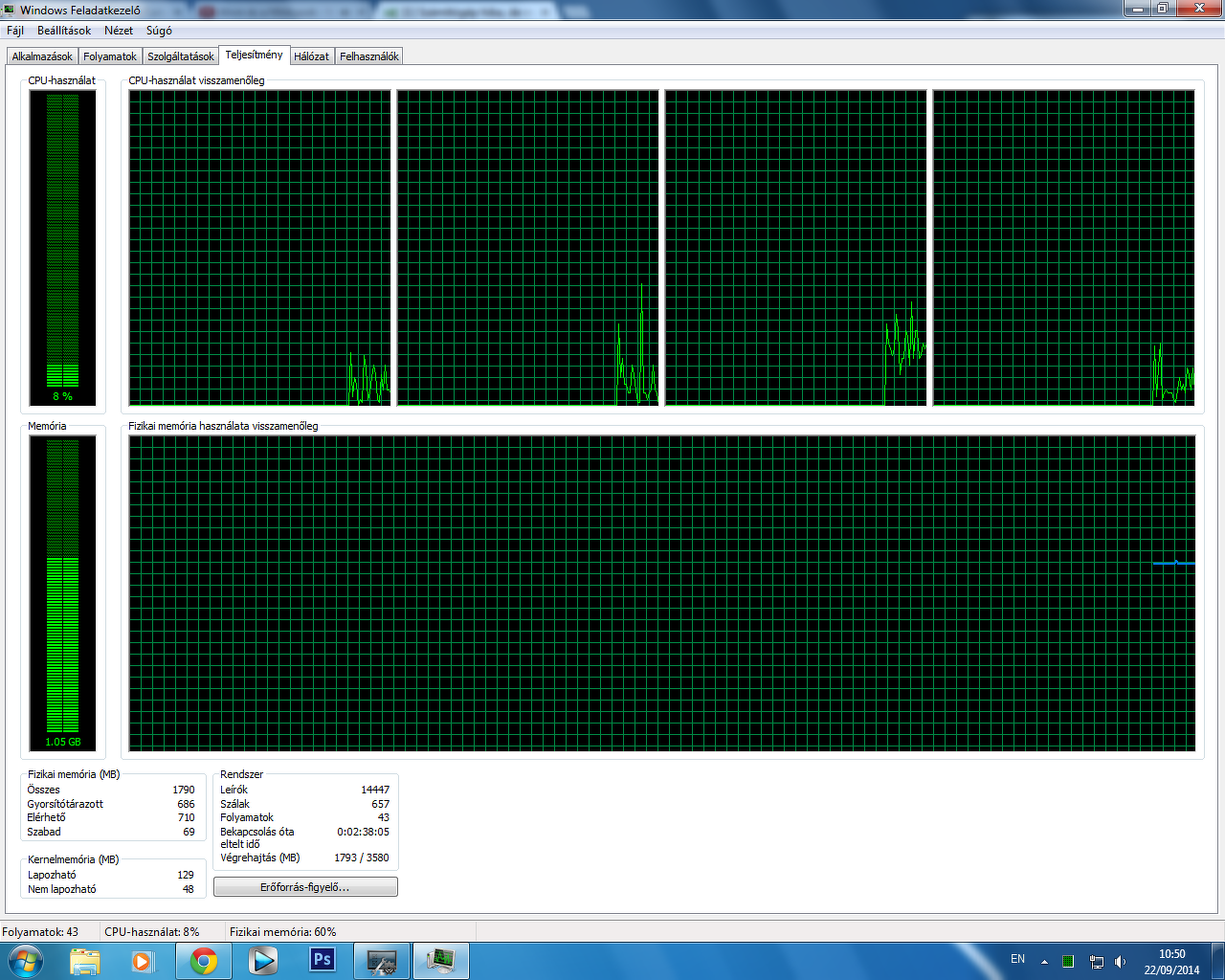Click status bar entry CPU-használat: 8%

pos(152,931)
